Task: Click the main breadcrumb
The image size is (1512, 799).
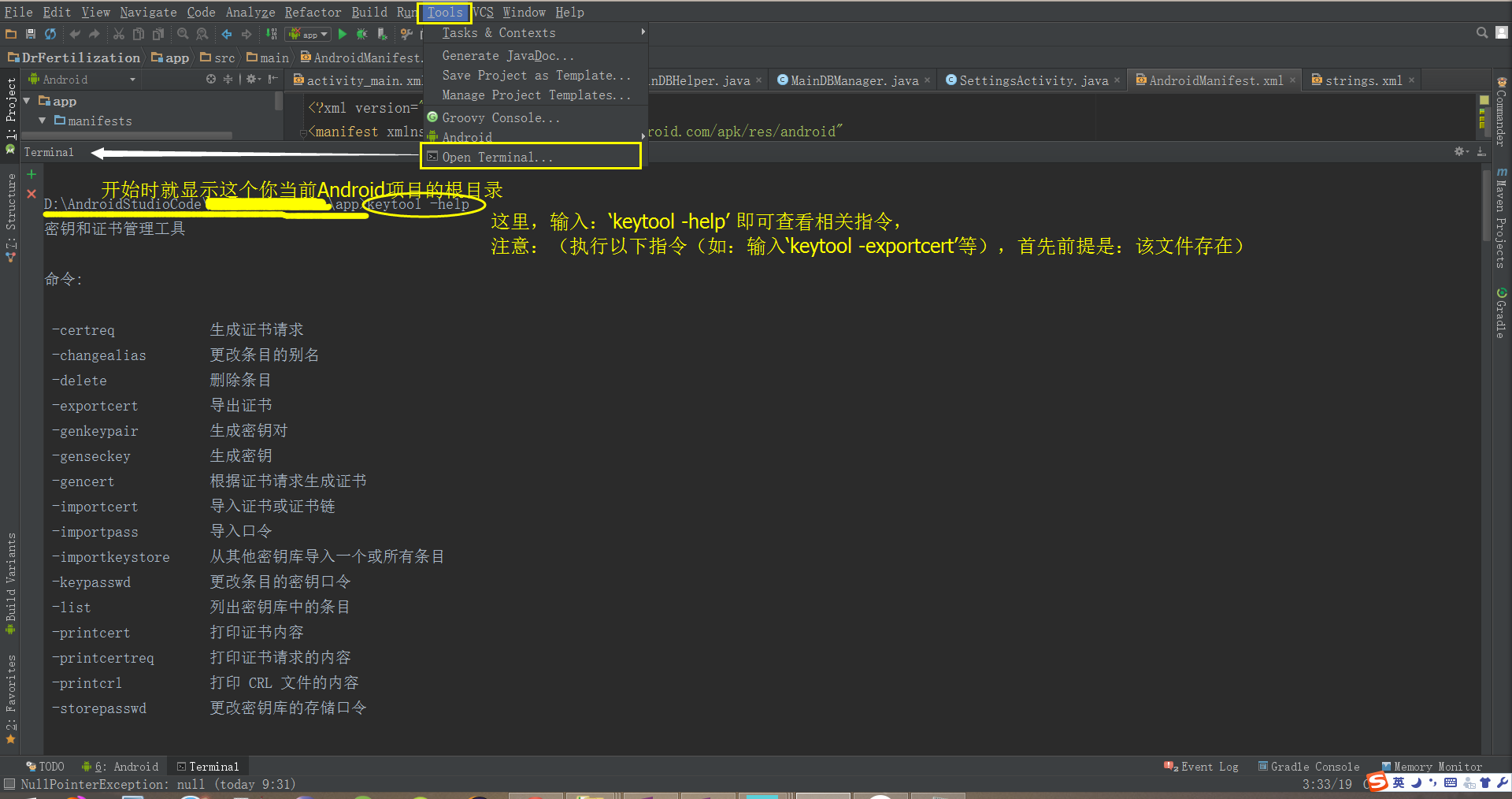Action: click(268, 58)
